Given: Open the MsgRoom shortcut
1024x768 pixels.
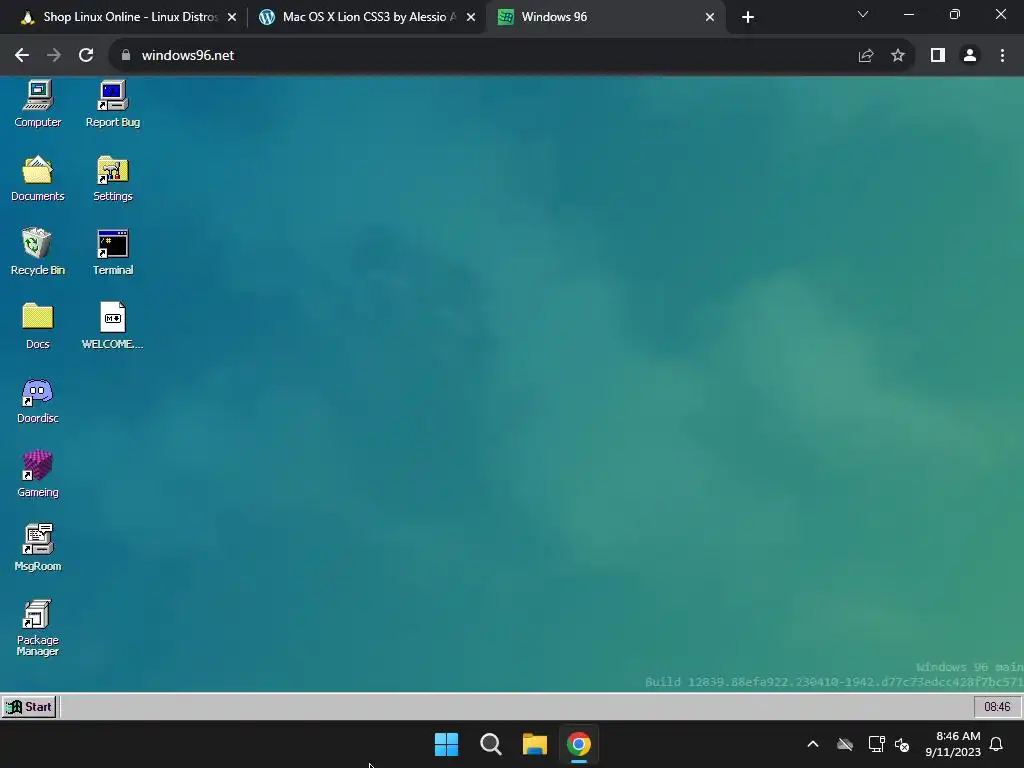Looking at the screenshot, I should tap(37, 548).
